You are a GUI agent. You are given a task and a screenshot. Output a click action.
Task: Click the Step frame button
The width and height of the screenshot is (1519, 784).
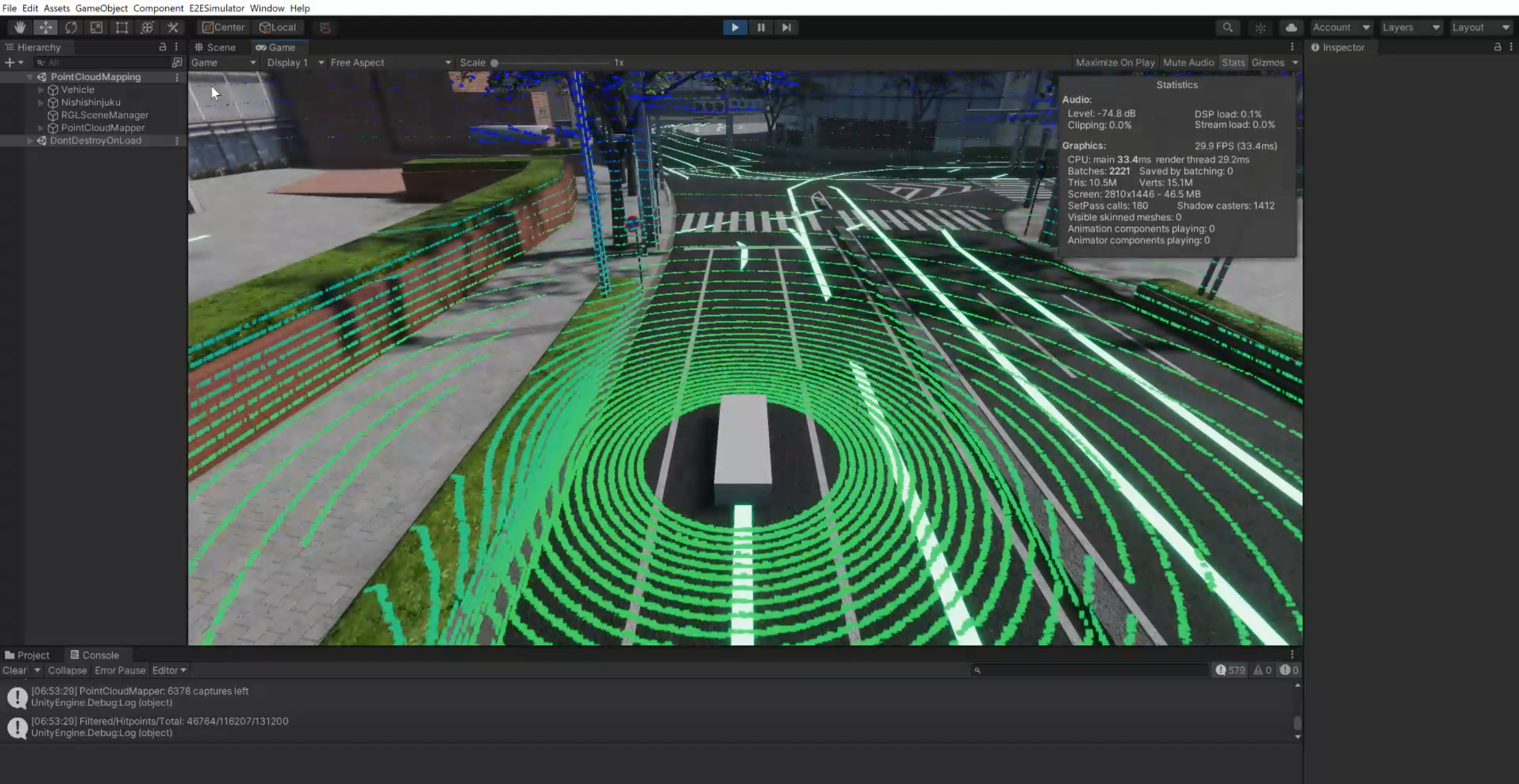pyautogui.click(x=786, y=27)
